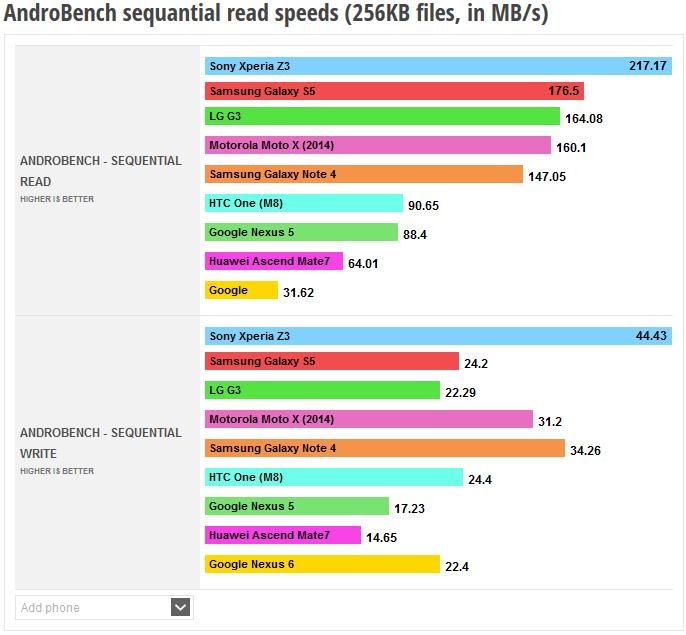Image resolution: width=686 pixels, height=635 pixels.
Task: Click the Add phone input field
Action: click(104, 607)
